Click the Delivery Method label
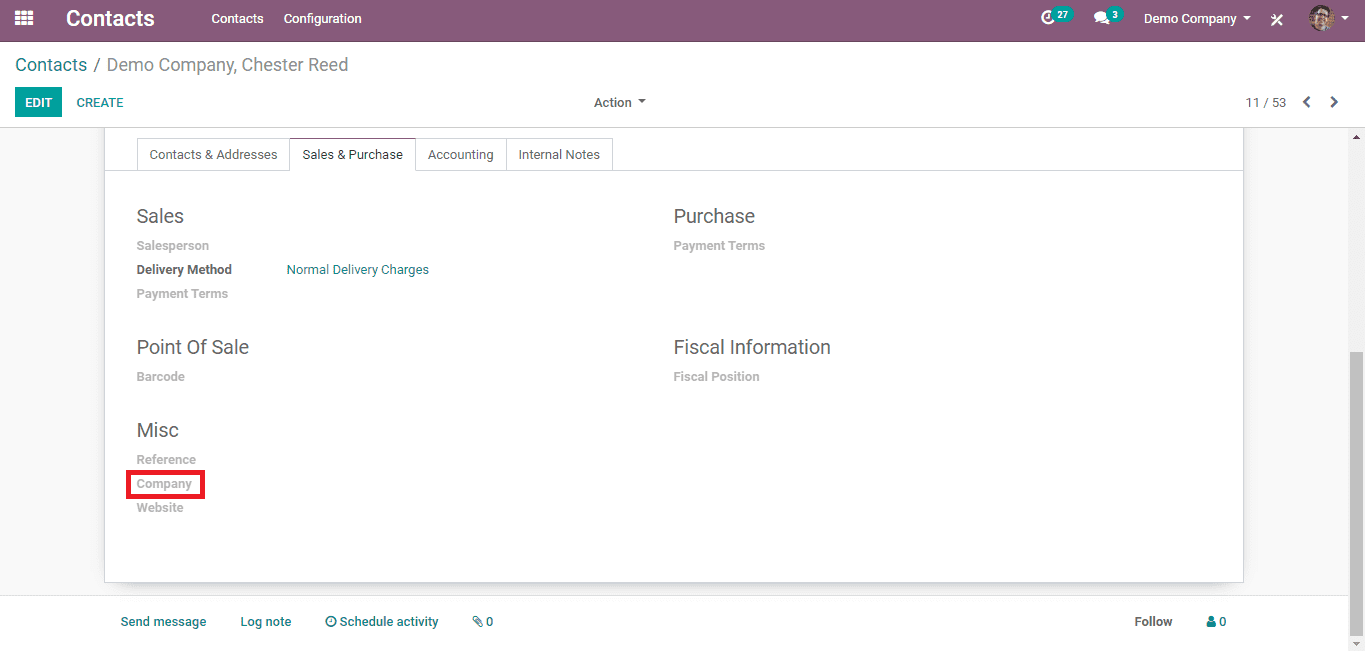 [x=184, y=270]
